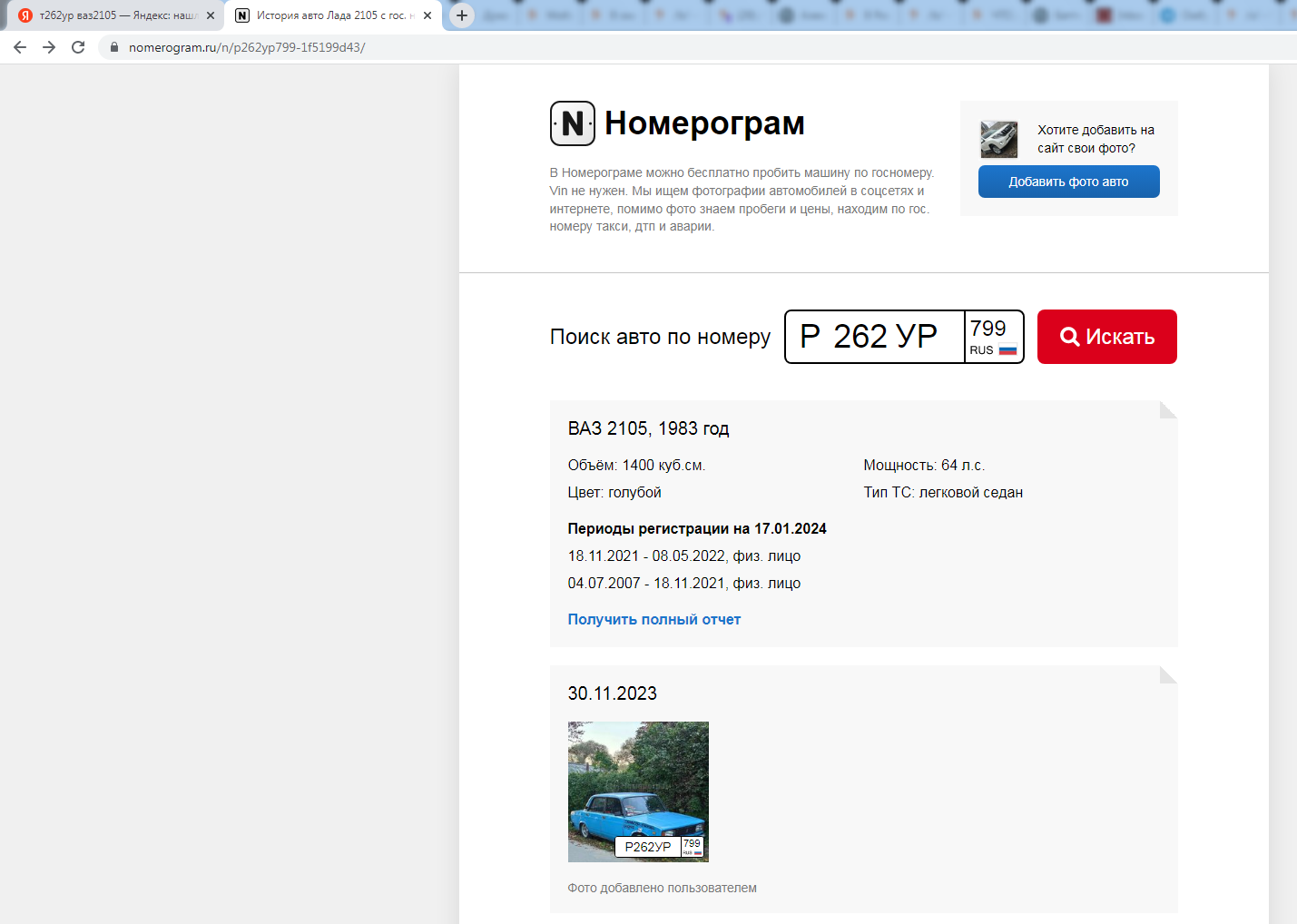Click Периоды регистрации на 17.01.2024 heading
The height and width of the screenshot is (924, 1297).
pos(697,528)
